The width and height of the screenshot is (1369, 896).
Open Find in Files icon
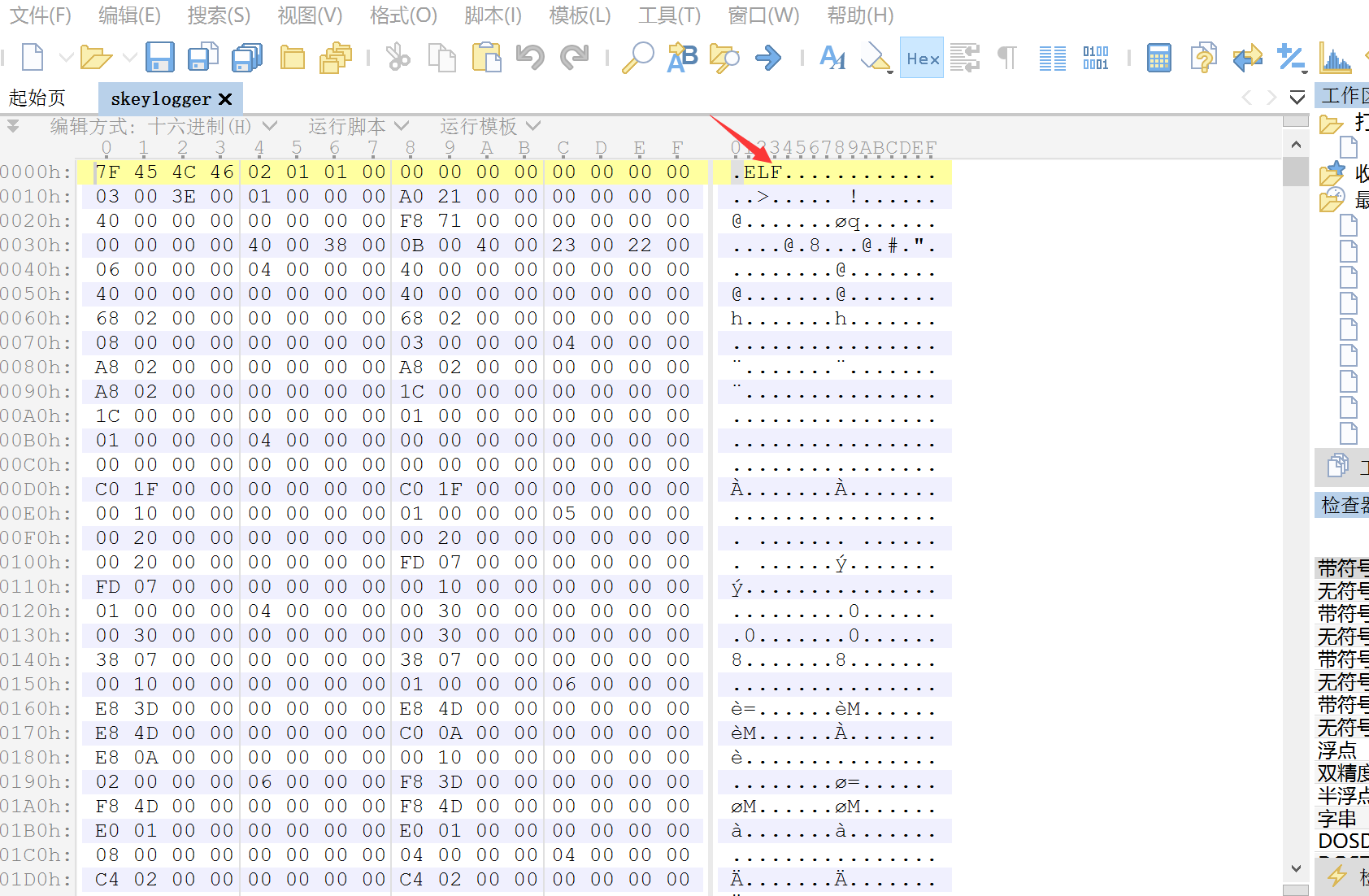point(724,58)
